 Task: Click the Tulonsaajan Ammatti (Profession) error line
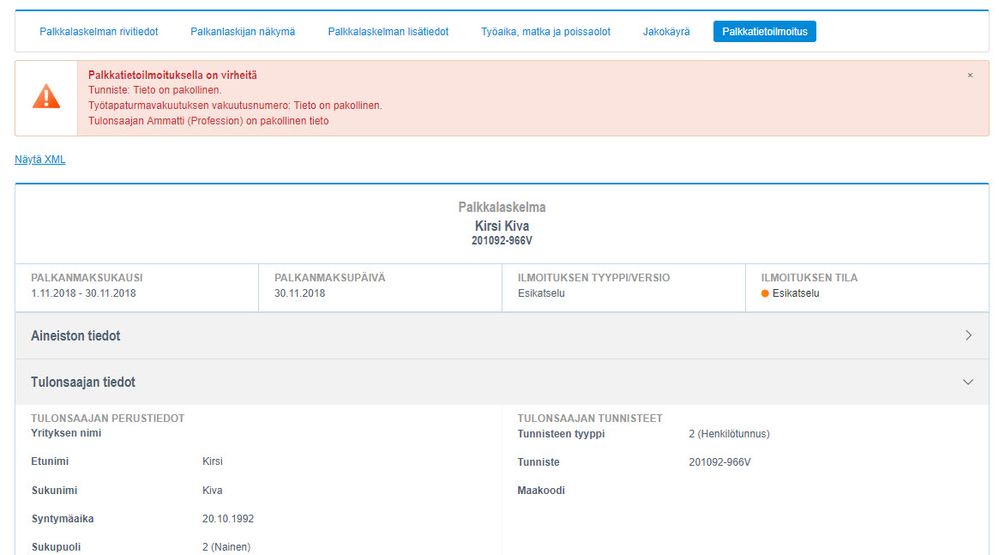click(208, 120)
